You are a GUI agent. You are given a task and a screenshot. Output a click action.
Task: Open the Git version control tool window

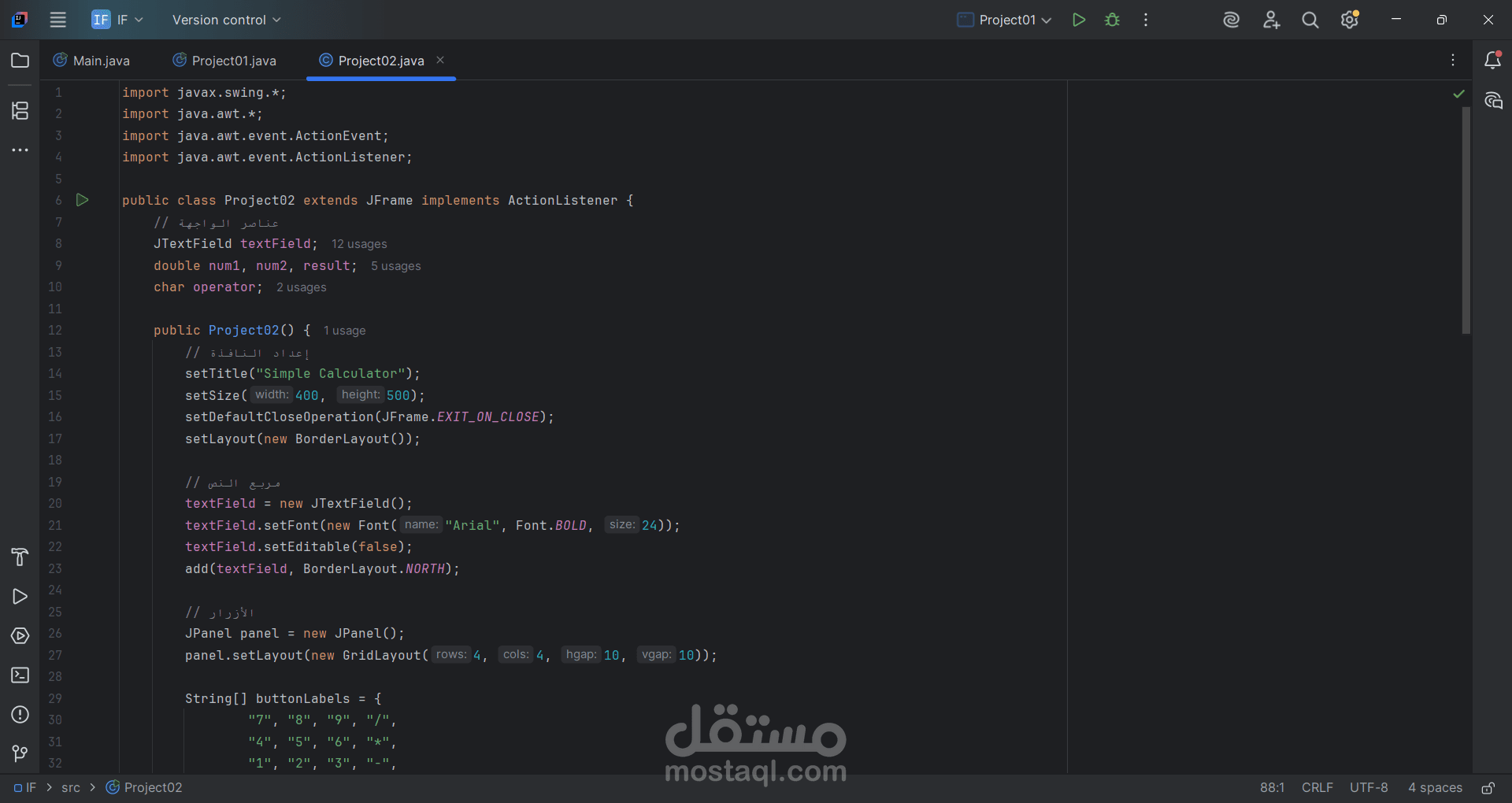(20, 754)
